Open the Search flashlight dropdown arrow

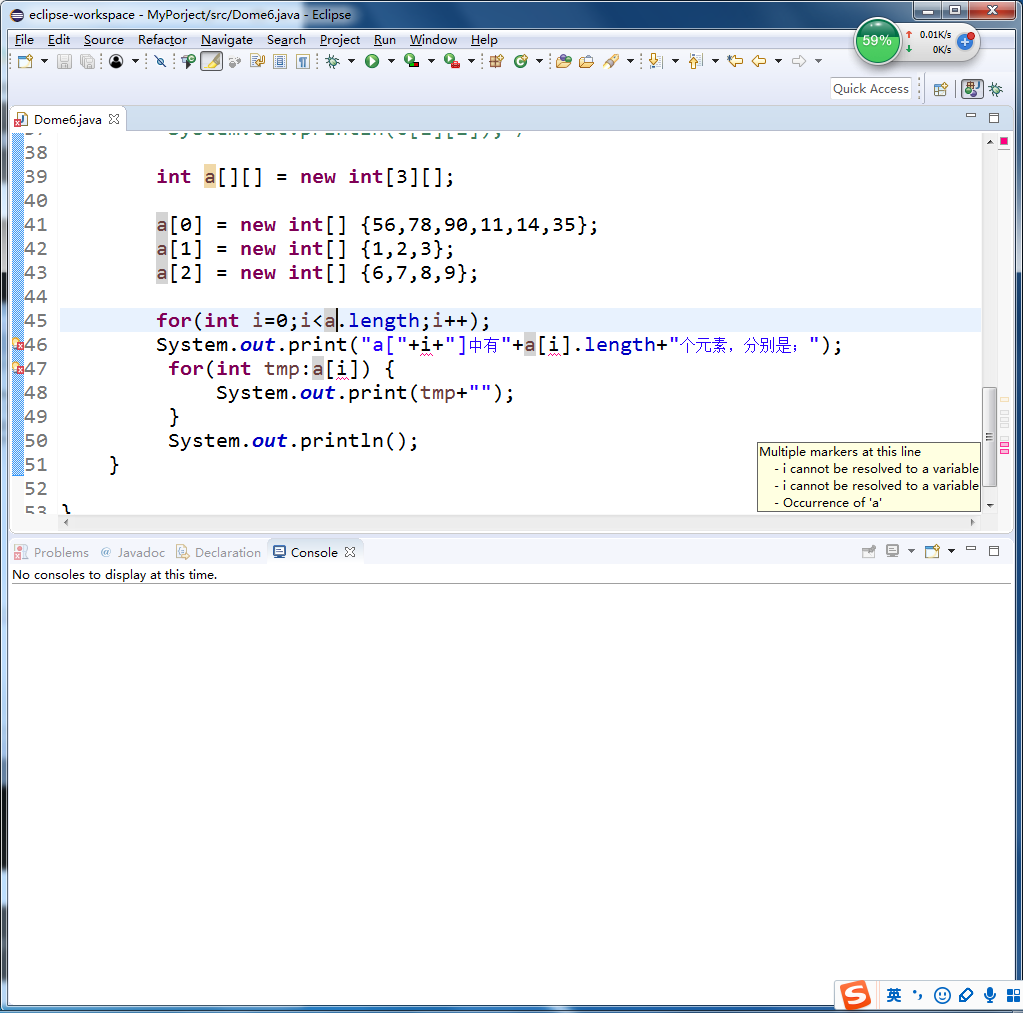point(630,61)
